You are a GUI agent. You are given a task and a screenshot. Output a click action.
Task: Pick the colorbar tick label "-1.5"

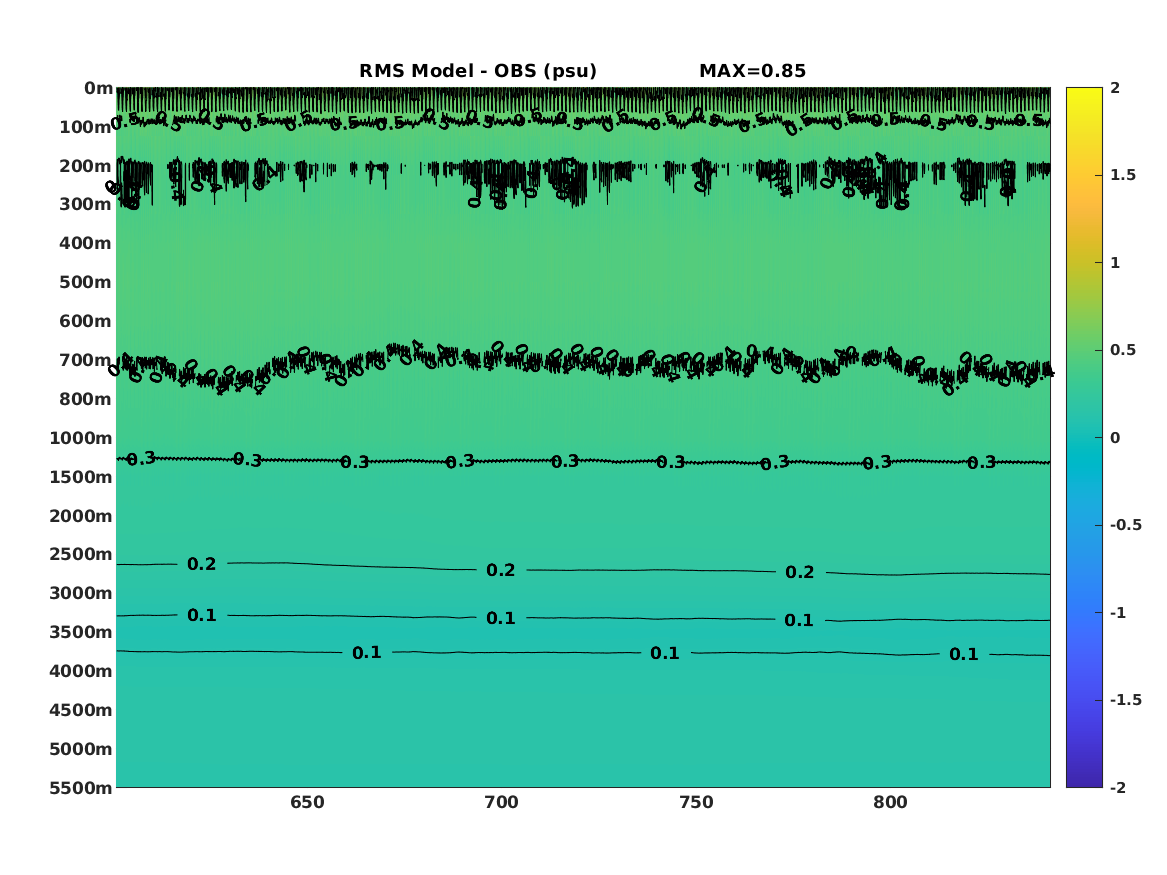(1126, 700)
